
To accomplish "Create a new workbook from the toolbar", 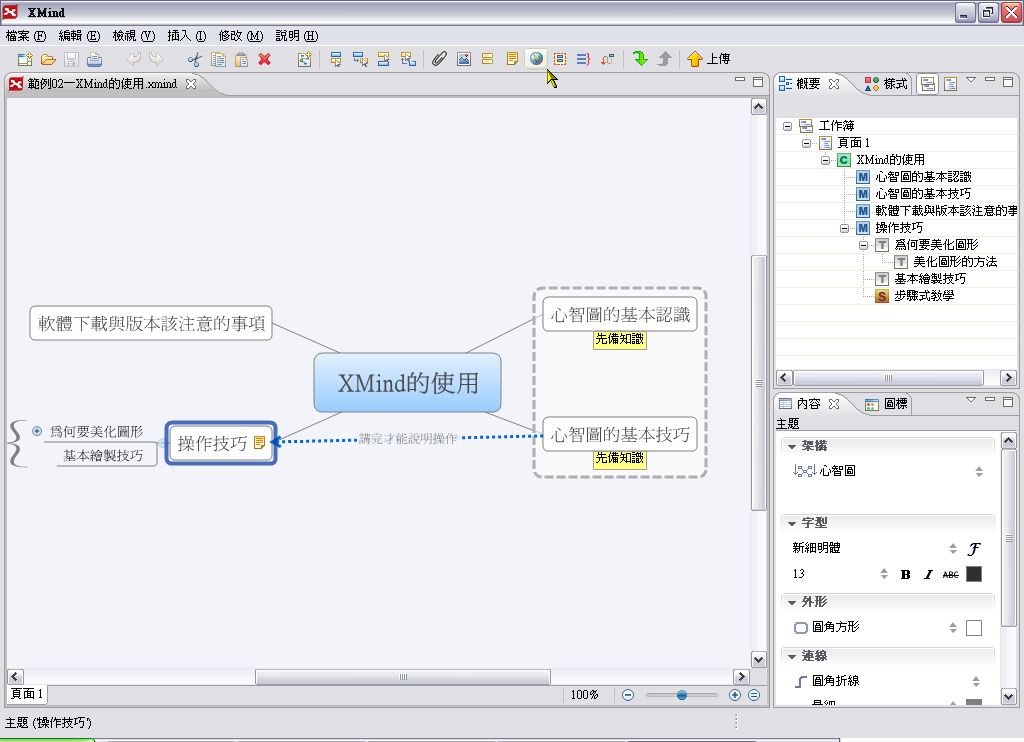I will [x=25, y=59].
